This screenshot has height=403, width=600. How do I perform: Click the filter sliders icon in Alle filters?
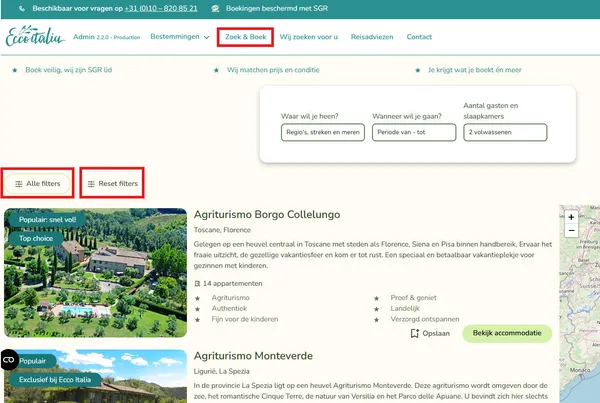click(x=18, y=184)
